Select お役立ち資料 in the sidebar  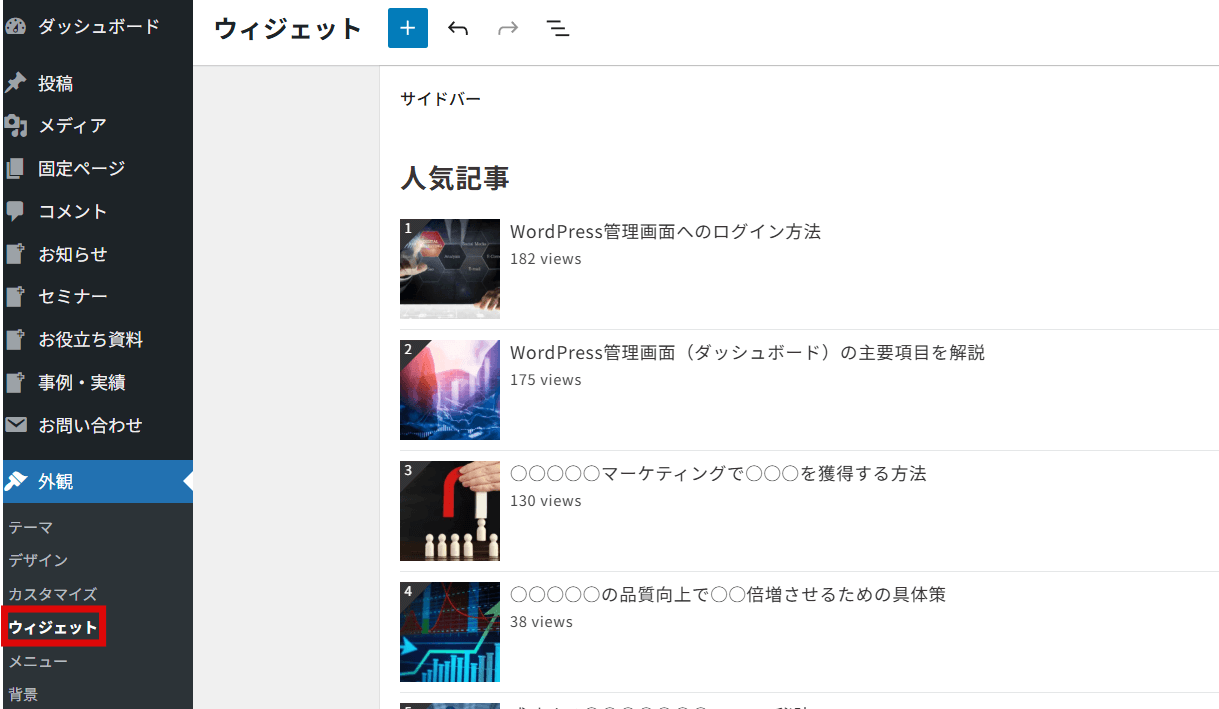click(90, 340)
